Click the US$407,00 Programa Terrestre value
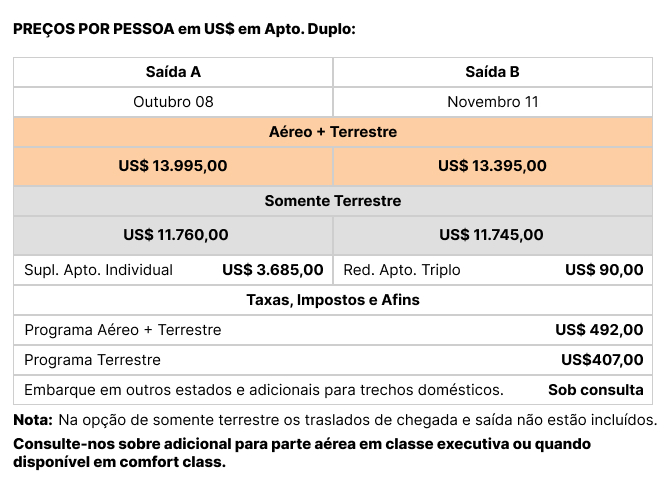 coord(602,360)
